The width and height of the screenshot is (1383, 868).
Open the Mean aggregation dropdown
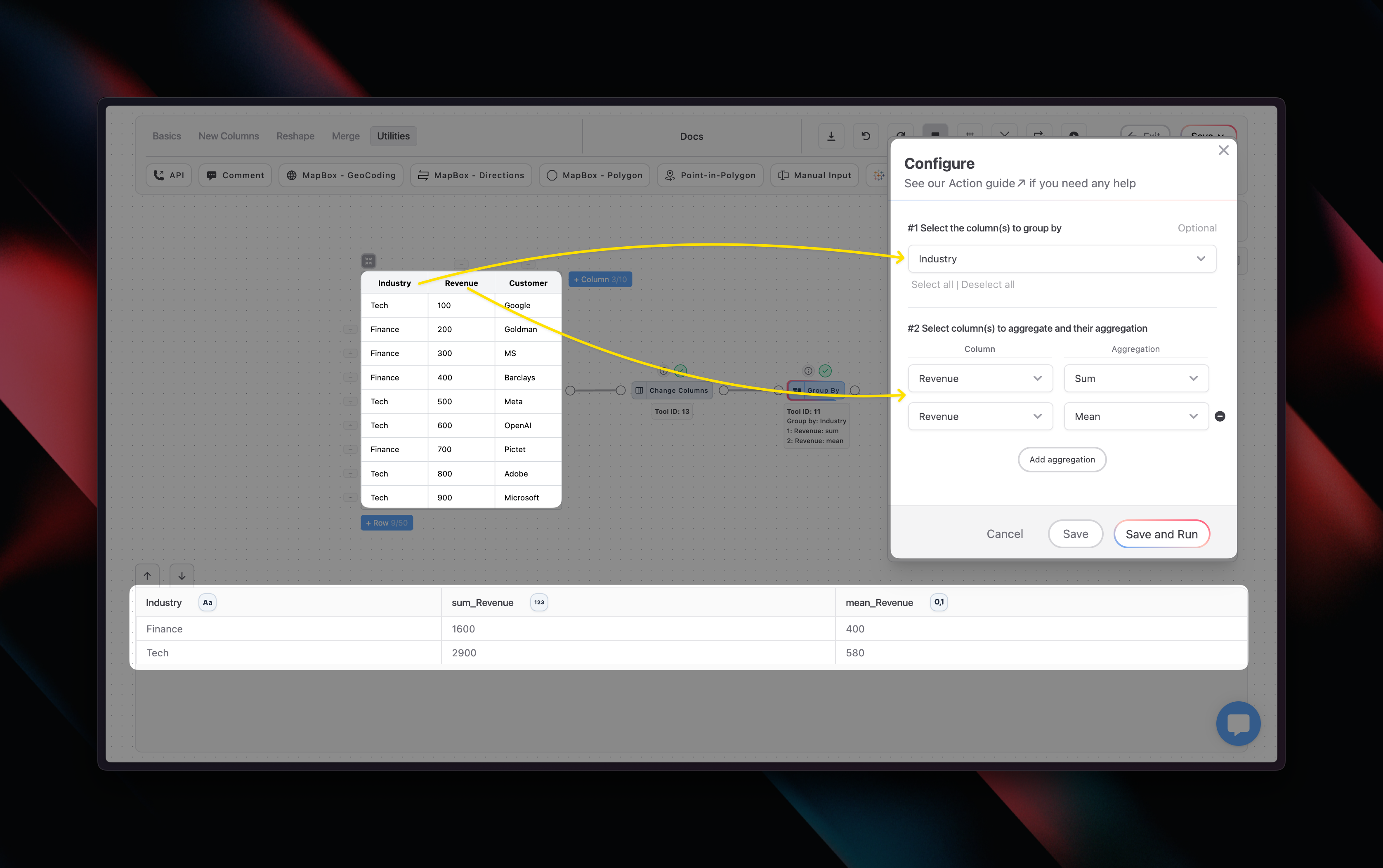click(1136, 416)
